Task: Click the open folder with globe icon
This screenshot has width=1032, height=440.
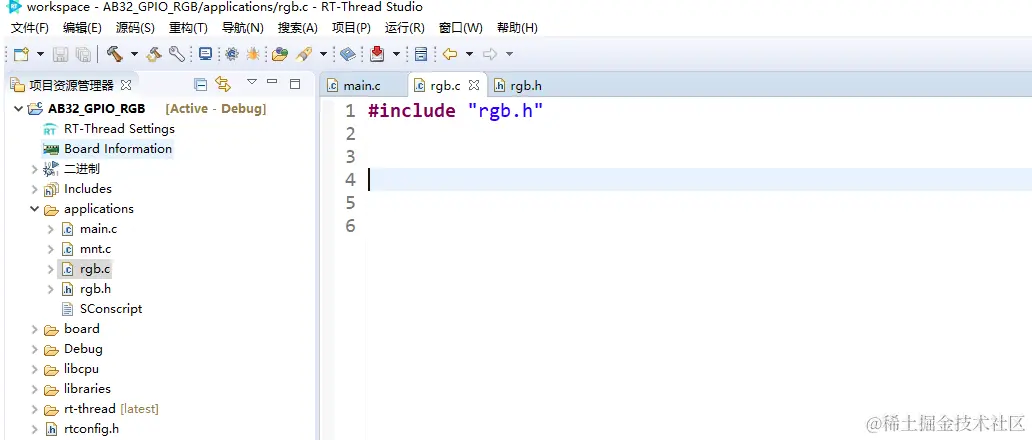Action: [280, 54]
